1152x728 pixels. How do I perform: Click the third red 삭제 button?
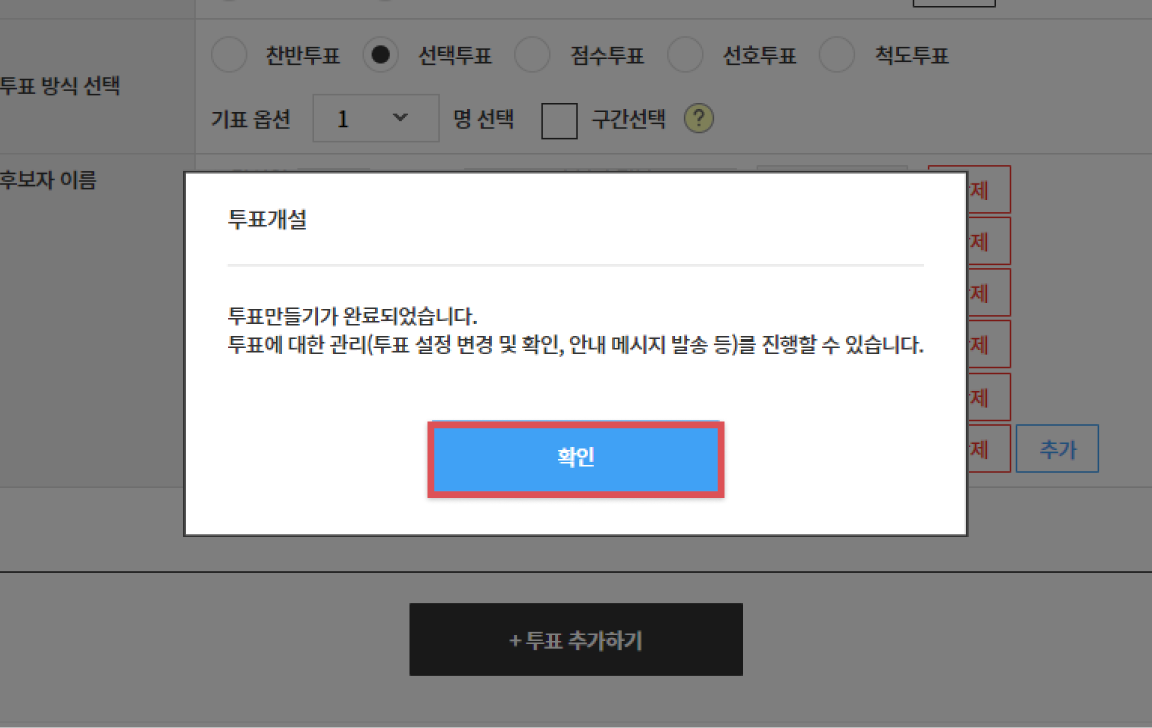click(988, 293)
